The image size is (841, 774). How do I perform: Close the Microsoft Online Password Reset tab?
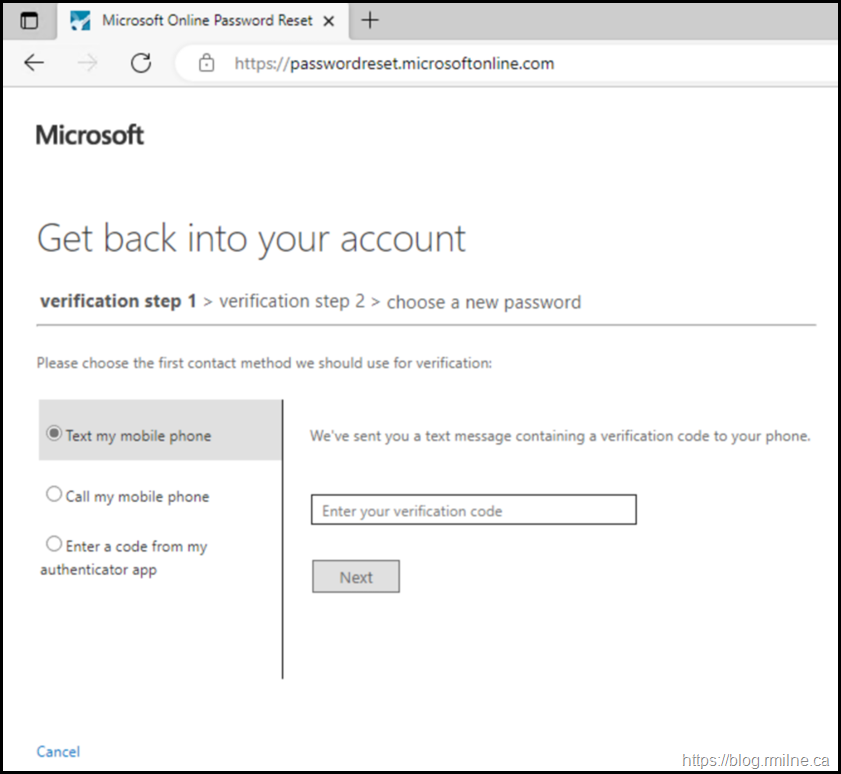(x=329, y=21)
